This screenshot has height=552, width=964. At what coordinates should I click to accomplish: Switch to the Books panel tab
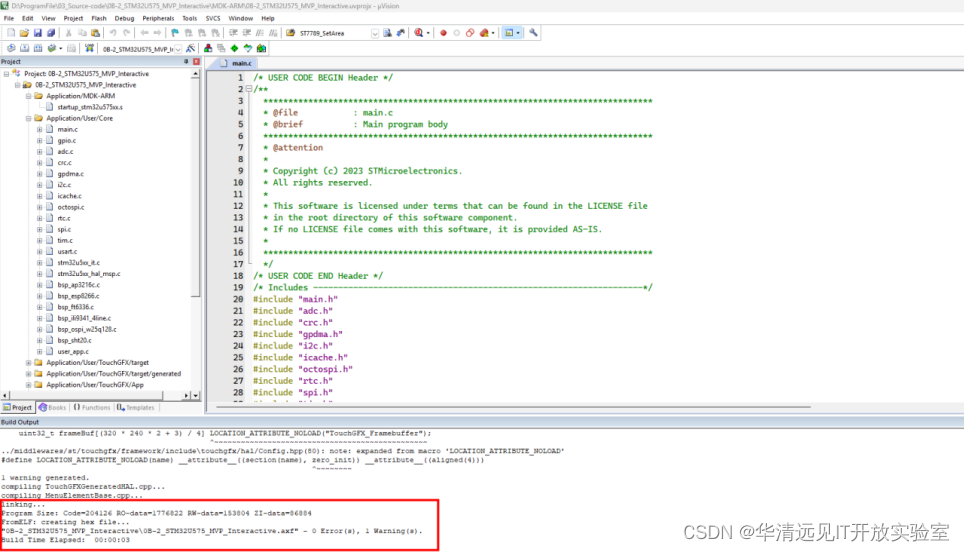coord(52,408)
